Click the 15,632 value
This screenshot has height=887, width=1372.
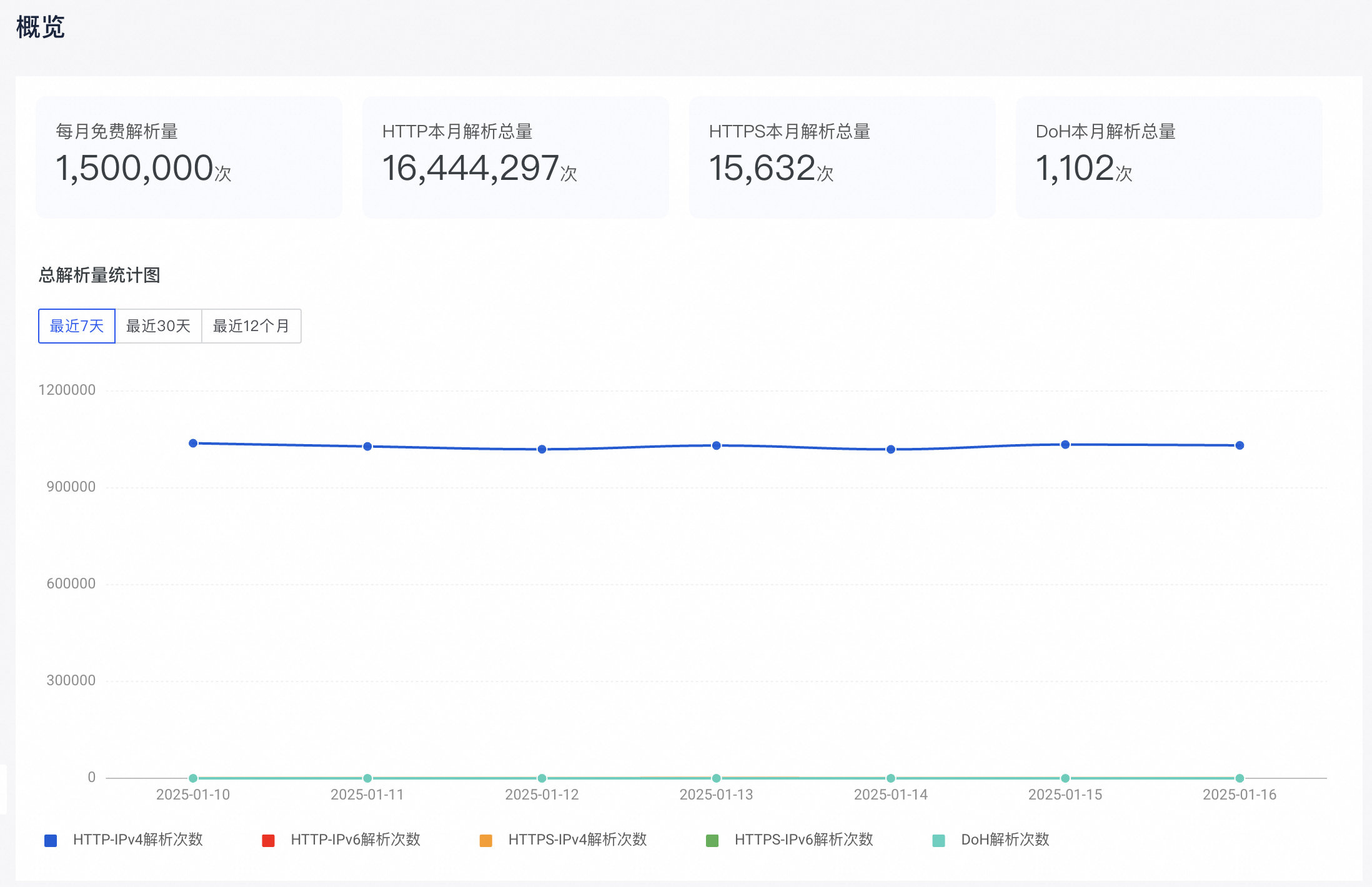click(x=762, y=168)
